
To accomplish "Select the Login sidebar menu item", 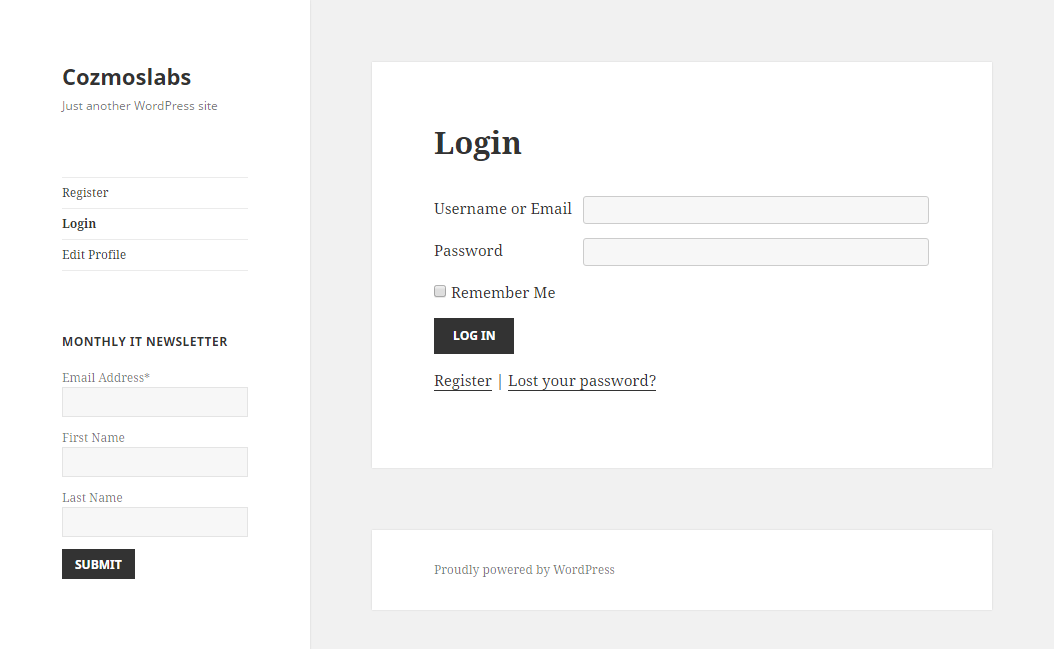I will tap(79, 223).
